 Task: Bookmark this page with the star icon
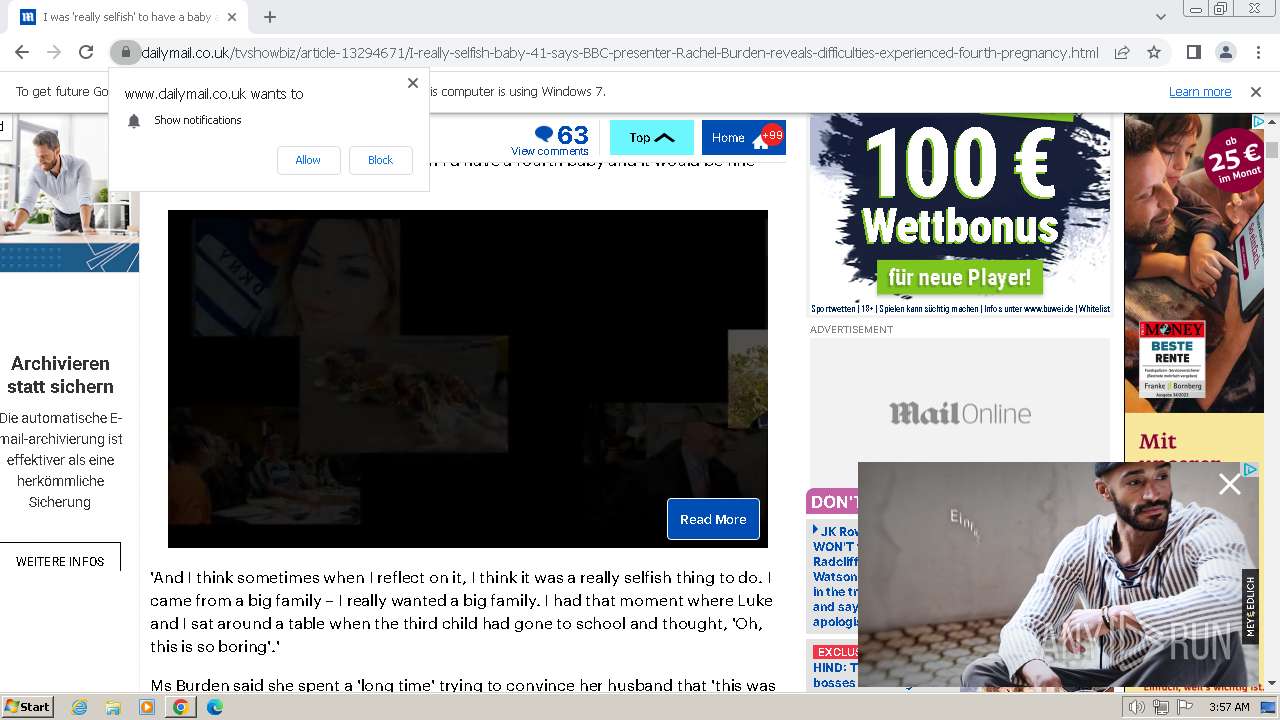coord(1154,53)
